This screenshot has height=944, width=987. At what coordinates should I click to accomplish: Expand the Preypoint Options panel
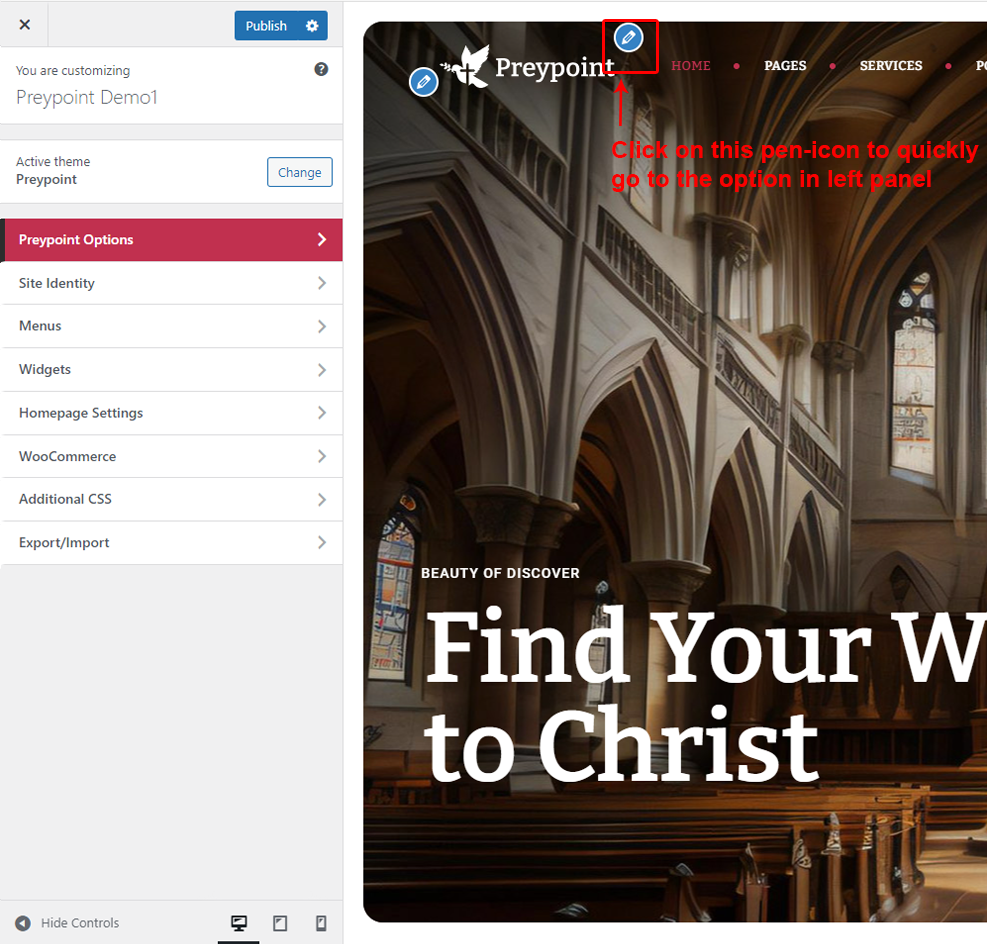click(172, 240)
